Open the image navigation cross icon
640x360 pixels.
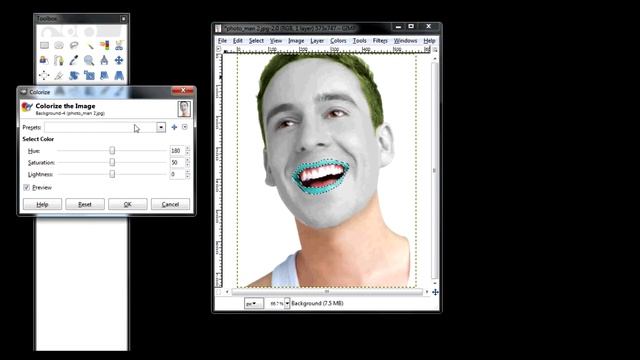[435, 292]
